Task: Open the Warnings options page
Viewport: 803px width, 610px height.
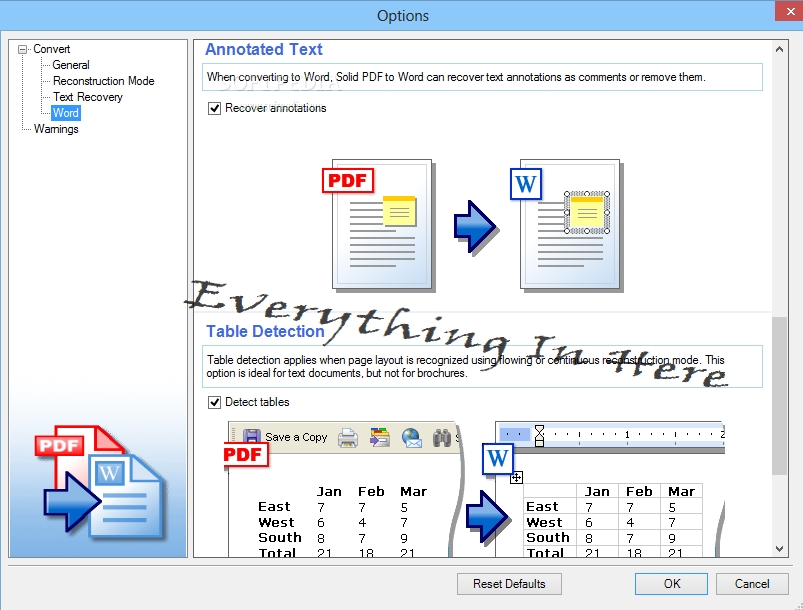Action: (x=56, y=129)
